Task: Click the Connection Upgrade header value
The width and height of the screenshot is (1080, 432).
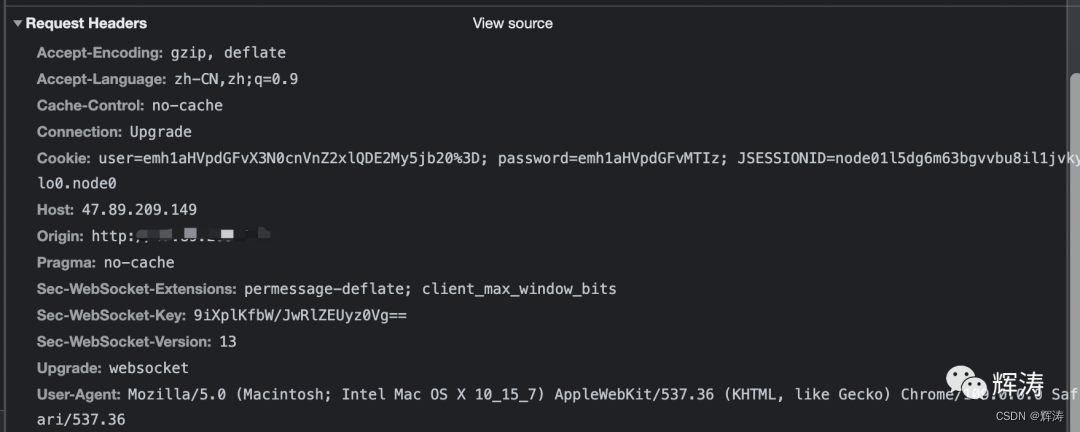Action: pyautogui.click(x=160, y=132)
